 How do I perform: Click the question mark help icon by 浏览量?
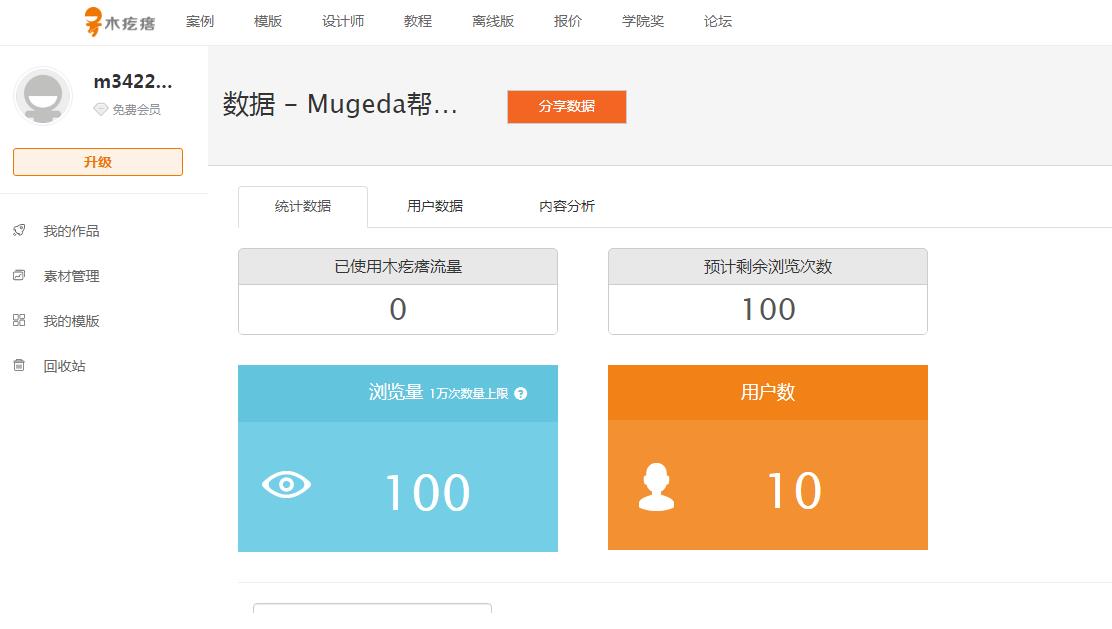(520, 394)
